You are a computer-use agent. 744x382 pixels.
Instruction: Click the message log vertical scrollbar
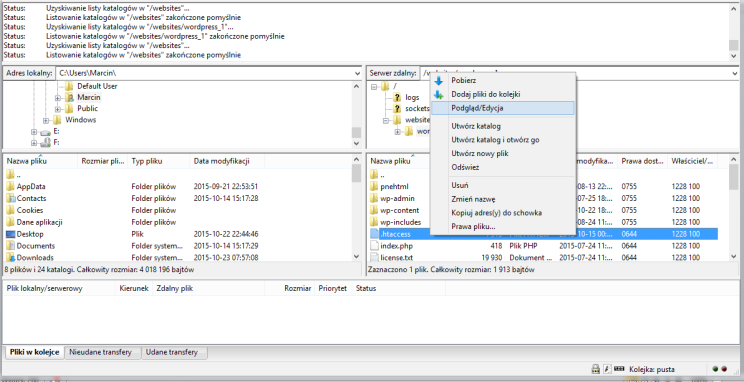[734, 32]
